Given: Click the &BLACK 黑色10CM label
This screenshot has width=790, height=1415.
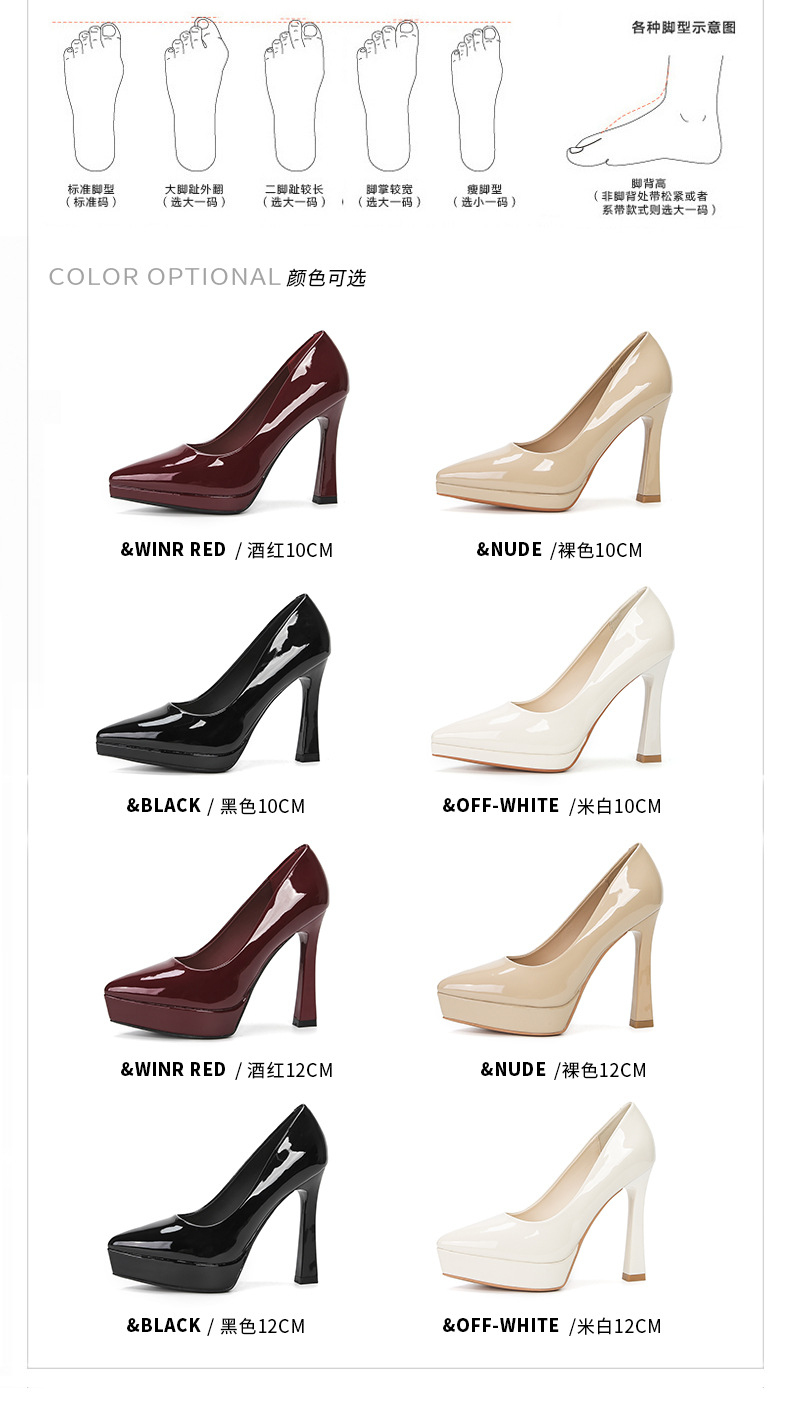Looking at the screenshot, I should pyautogui.click(x=215, y=806).
